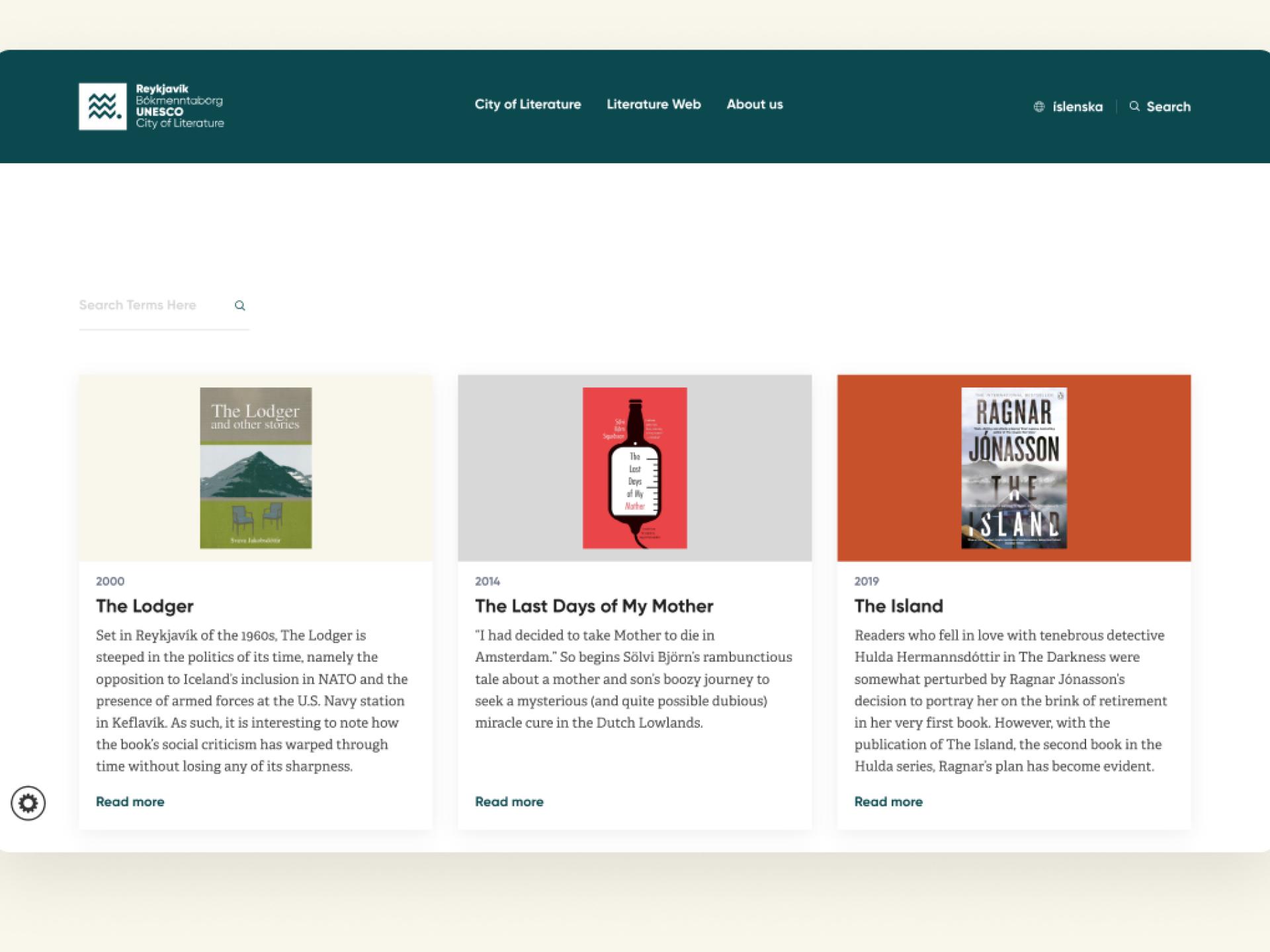The height and width of the screenshot is (952, 1270).
Task: Open the Literature Web menu
Action: coord(654,104)
